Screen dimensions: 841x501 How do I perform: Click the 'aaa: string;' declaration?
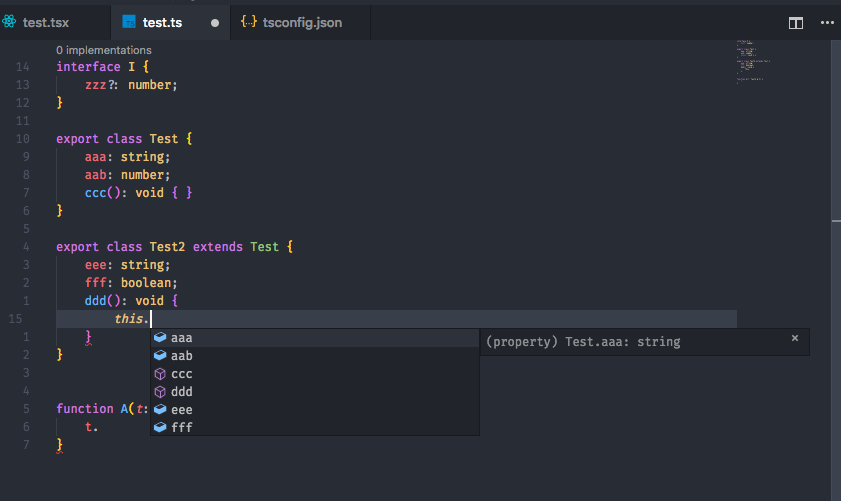click(x=127, y=157)
